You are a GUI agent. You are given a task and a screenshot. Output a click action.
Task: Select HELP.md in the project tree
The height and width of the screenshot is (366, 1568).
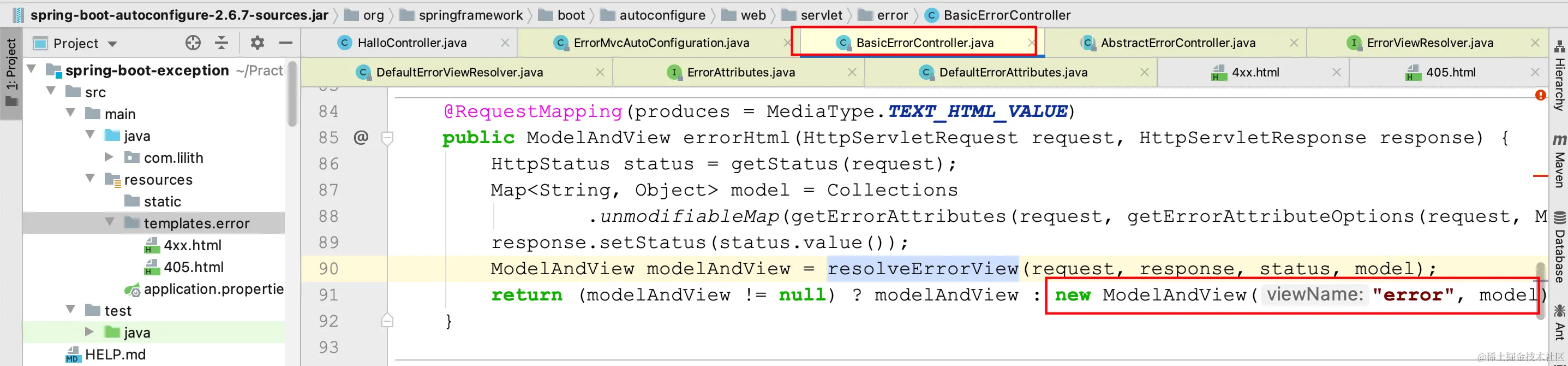106,355
